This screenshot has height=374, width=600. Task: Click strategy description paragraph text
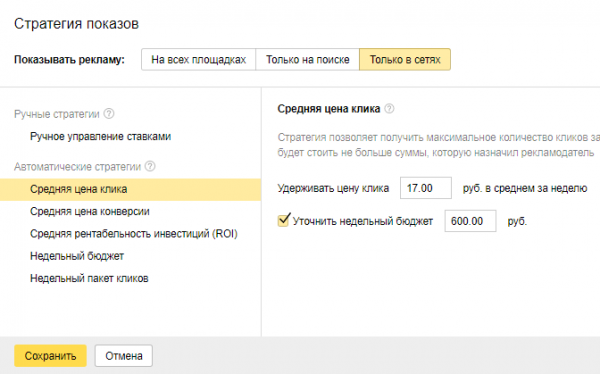[439, 145]
